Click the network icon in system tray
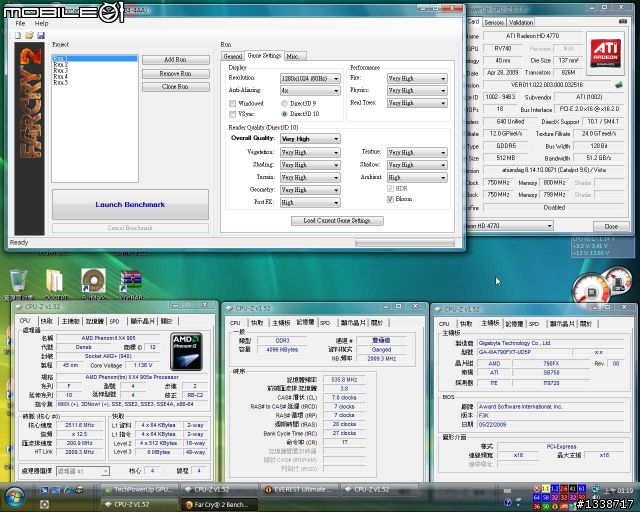640x512 pixels. click(x=596, y=490)
